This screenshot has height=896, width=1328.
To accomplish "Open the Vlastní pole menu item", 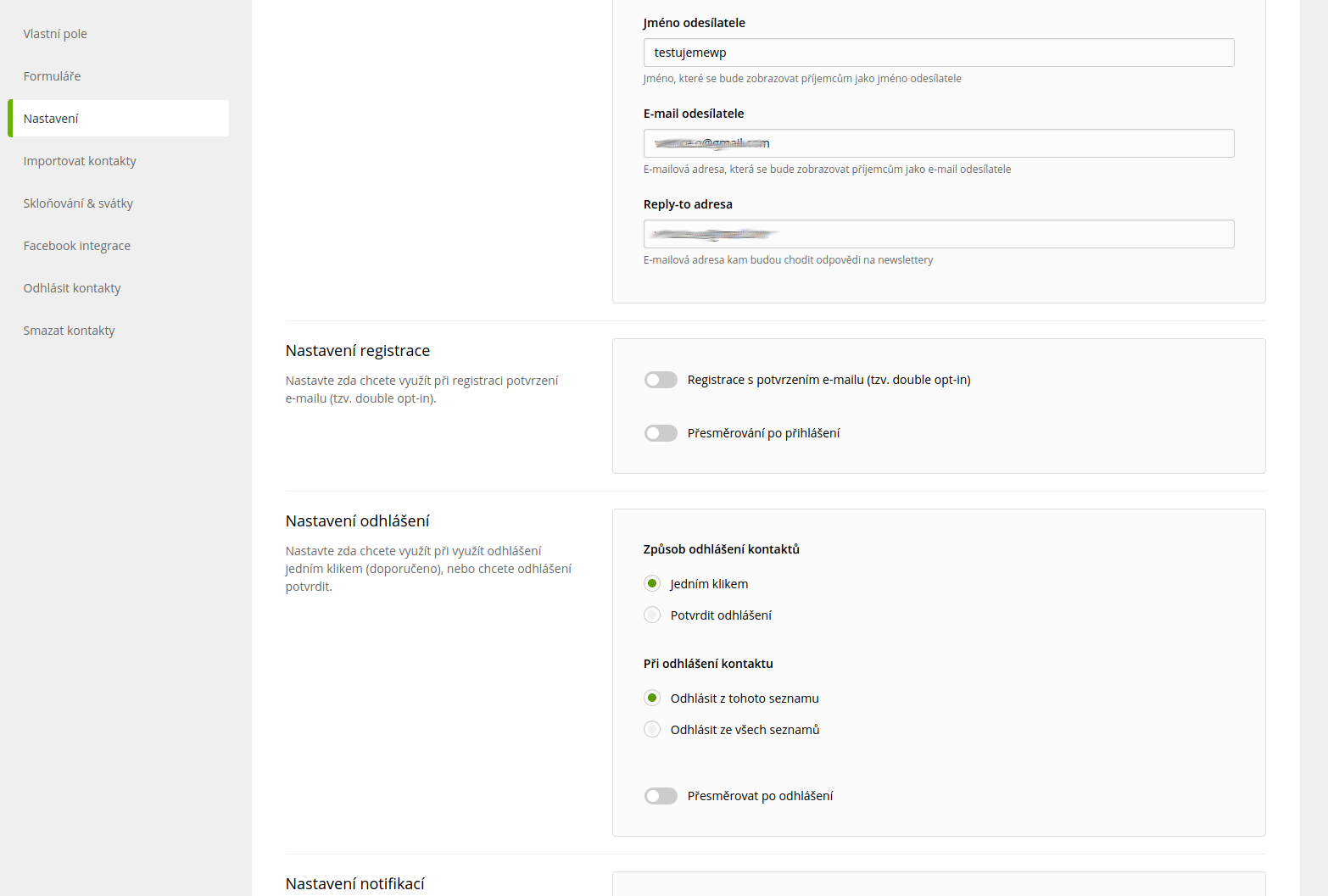I will [x=55, y=34].
